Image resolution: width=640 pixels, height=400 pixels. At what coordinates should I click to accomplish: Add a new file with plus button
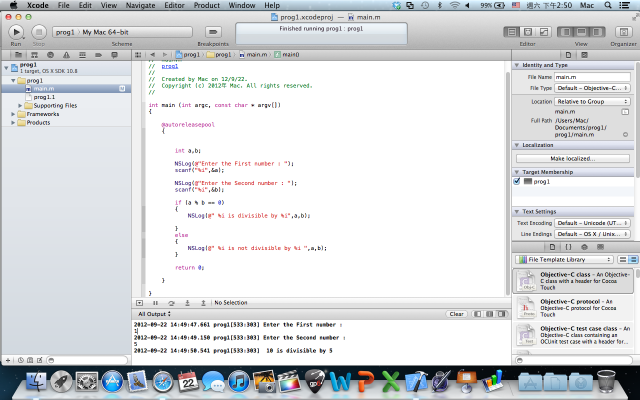click(8, 360)
